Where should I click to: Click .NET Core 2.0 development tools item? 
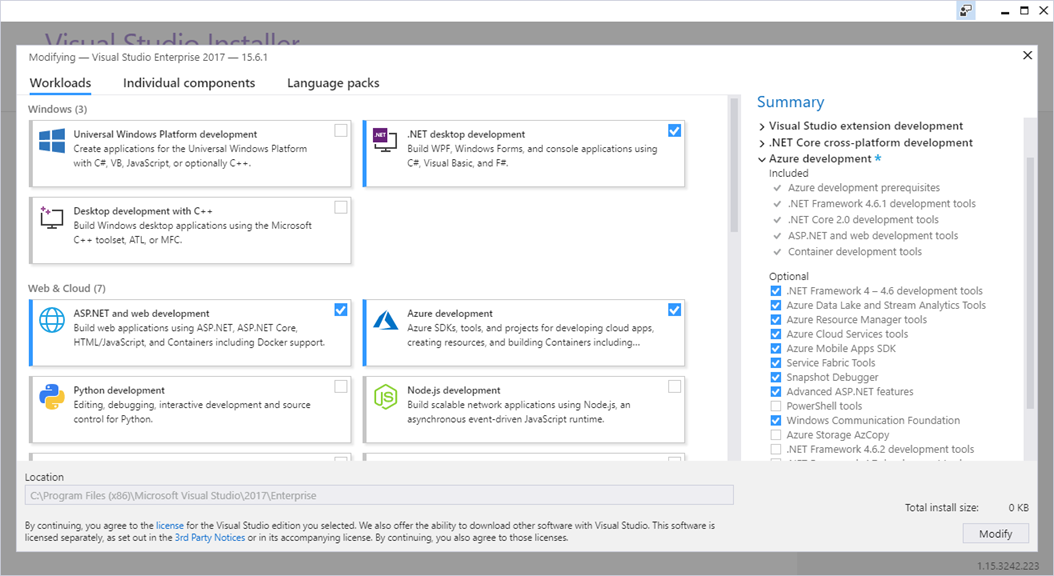[863, 220]
